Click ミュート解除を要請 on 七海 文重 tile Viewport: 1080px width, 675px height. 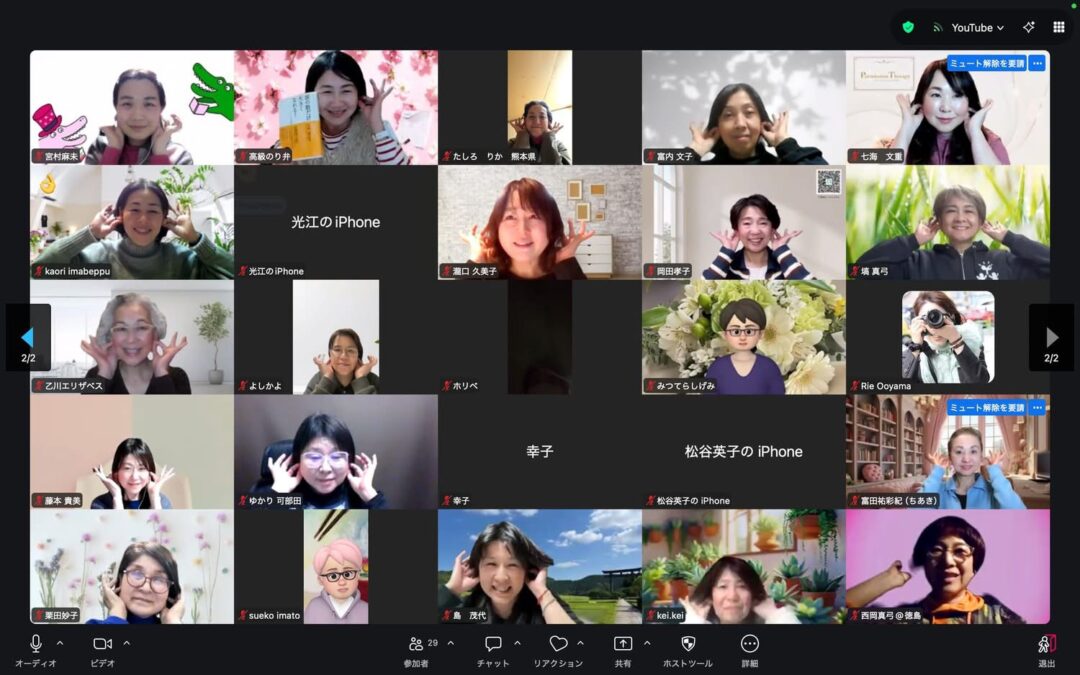pyautogui.click(x=987, y=63)
